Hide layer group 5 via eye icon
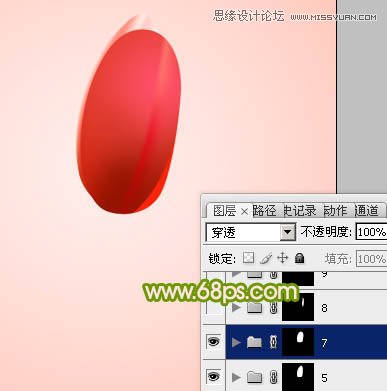The width and height of the screenshot is (387, 391). (x=214, y=376)
